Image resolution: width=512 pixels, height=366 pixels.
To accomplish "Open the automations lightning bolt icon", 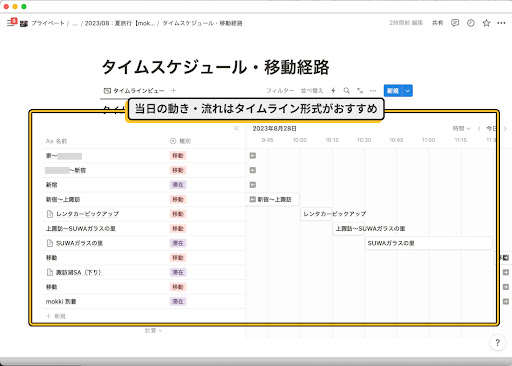I will coord(333,90).
